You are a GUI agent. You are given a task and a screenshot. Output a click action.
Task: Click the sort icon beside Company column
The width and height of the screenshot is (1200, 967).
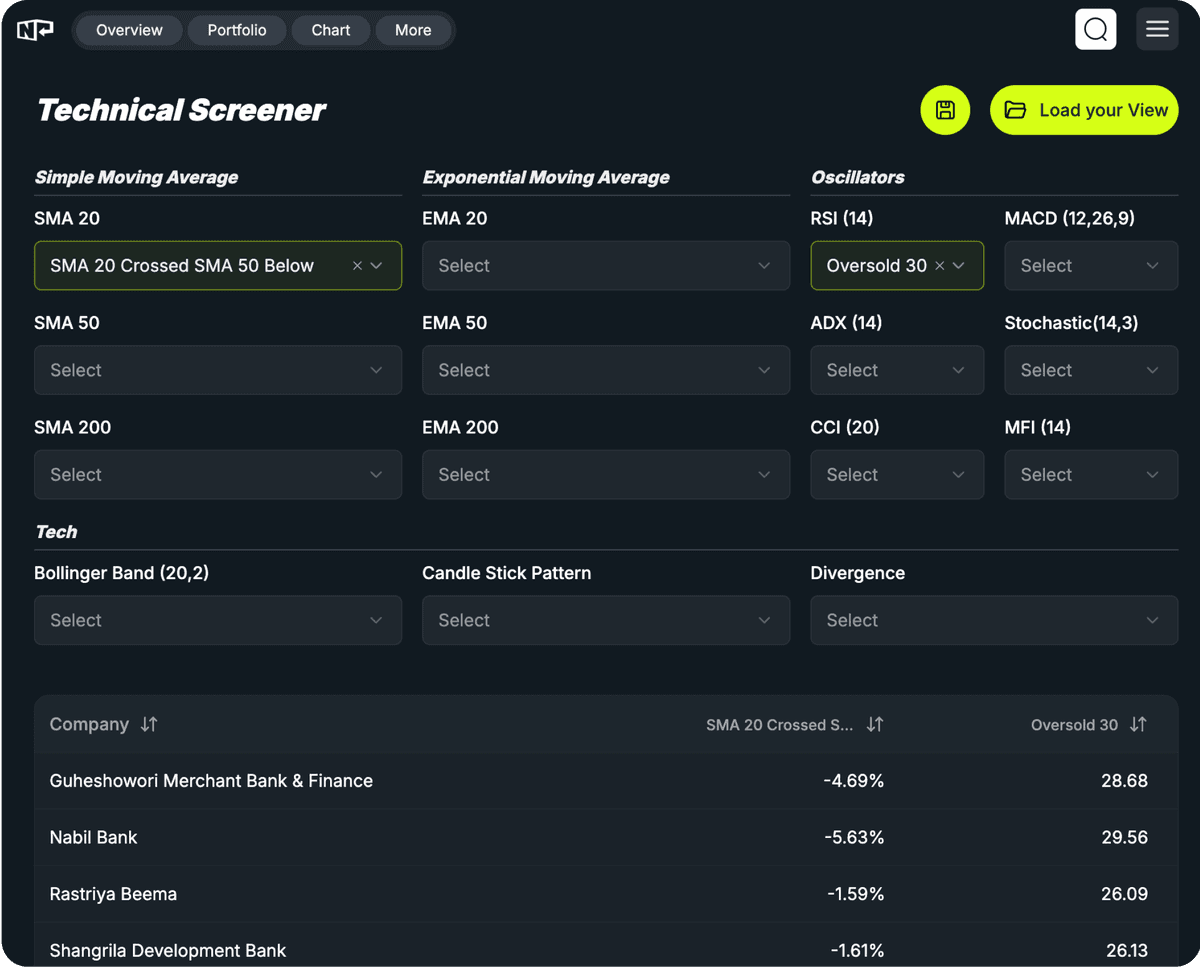(148, 724)
